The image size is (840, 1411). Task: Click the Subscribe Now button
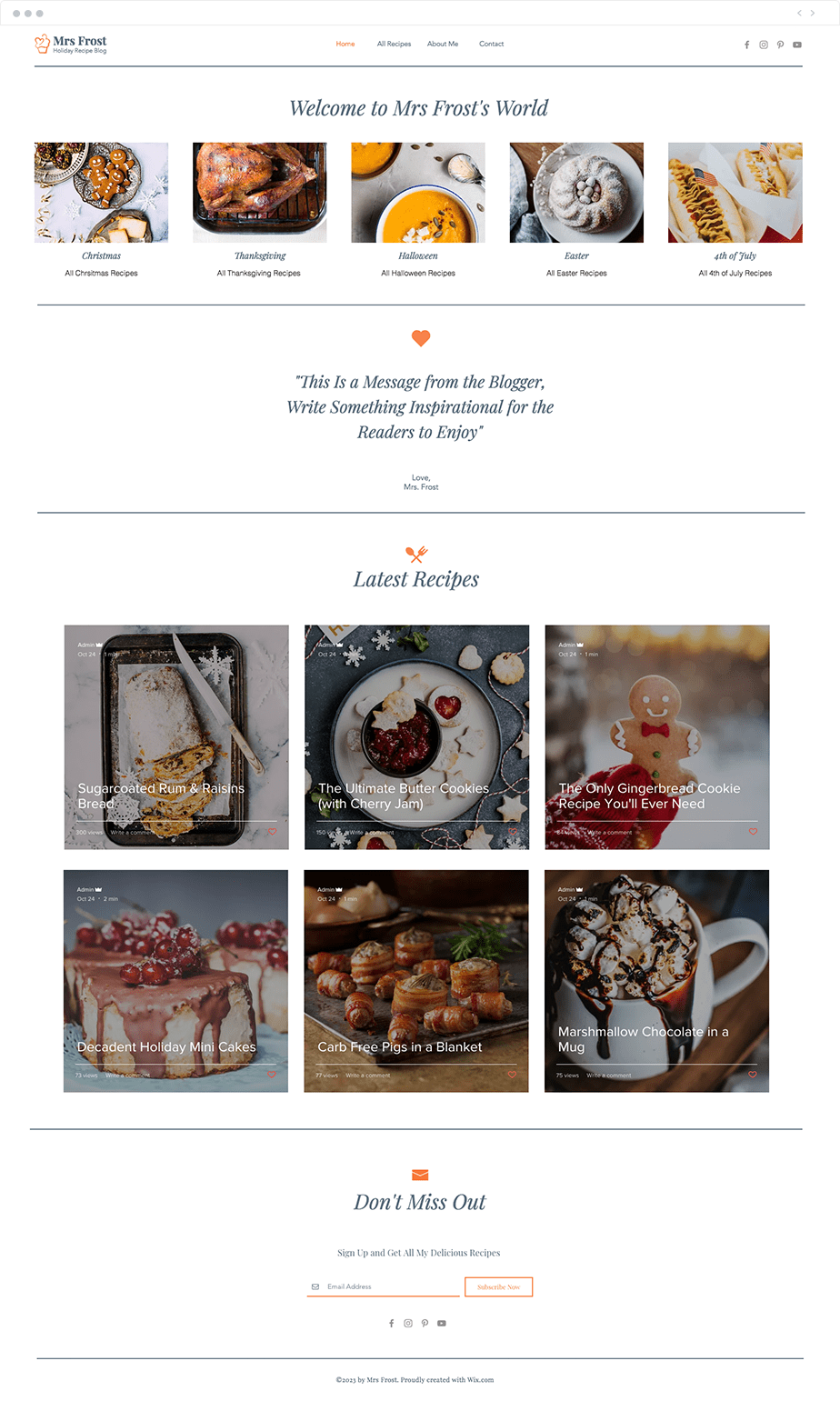pyautogui.click(x=498, y=1287)
